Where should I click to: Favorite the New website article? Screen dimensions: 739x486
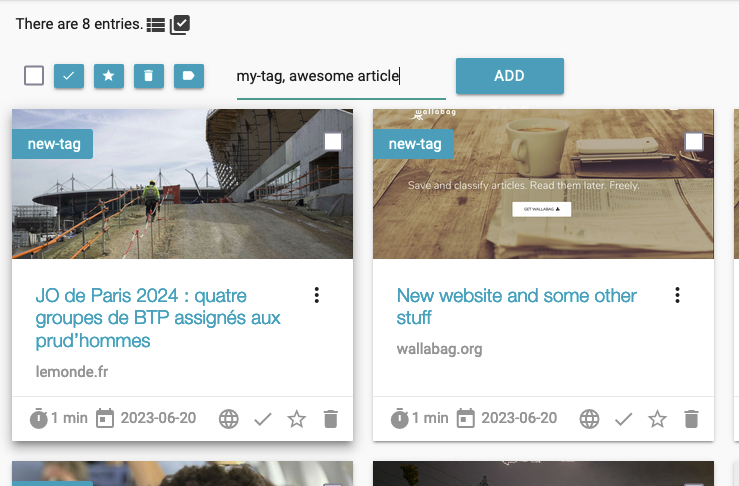coord(657,419)
